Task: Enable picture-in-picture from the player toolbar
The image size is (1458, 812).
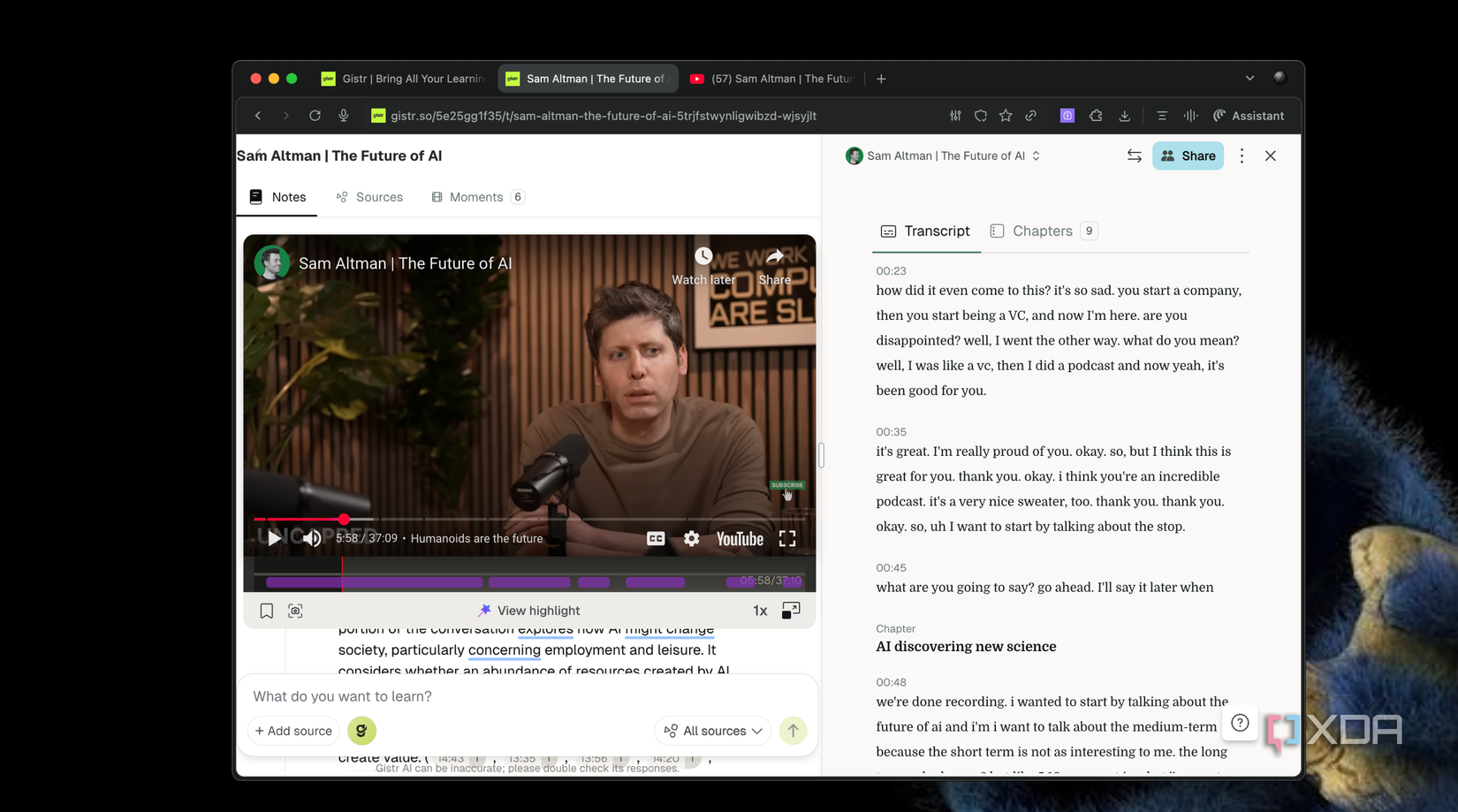Action: tap(791, 610)
